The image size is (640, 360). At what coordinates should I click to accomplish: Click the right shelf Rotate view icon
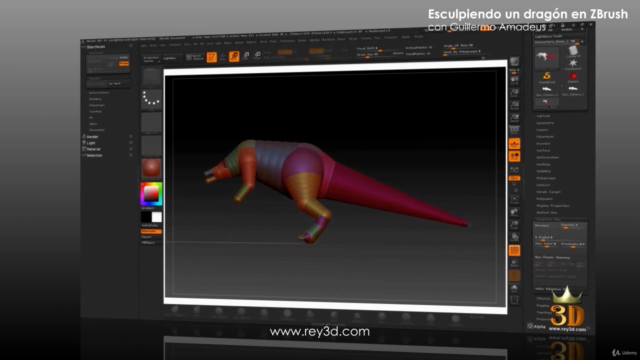pyautogui.click(x=514, y=238)
